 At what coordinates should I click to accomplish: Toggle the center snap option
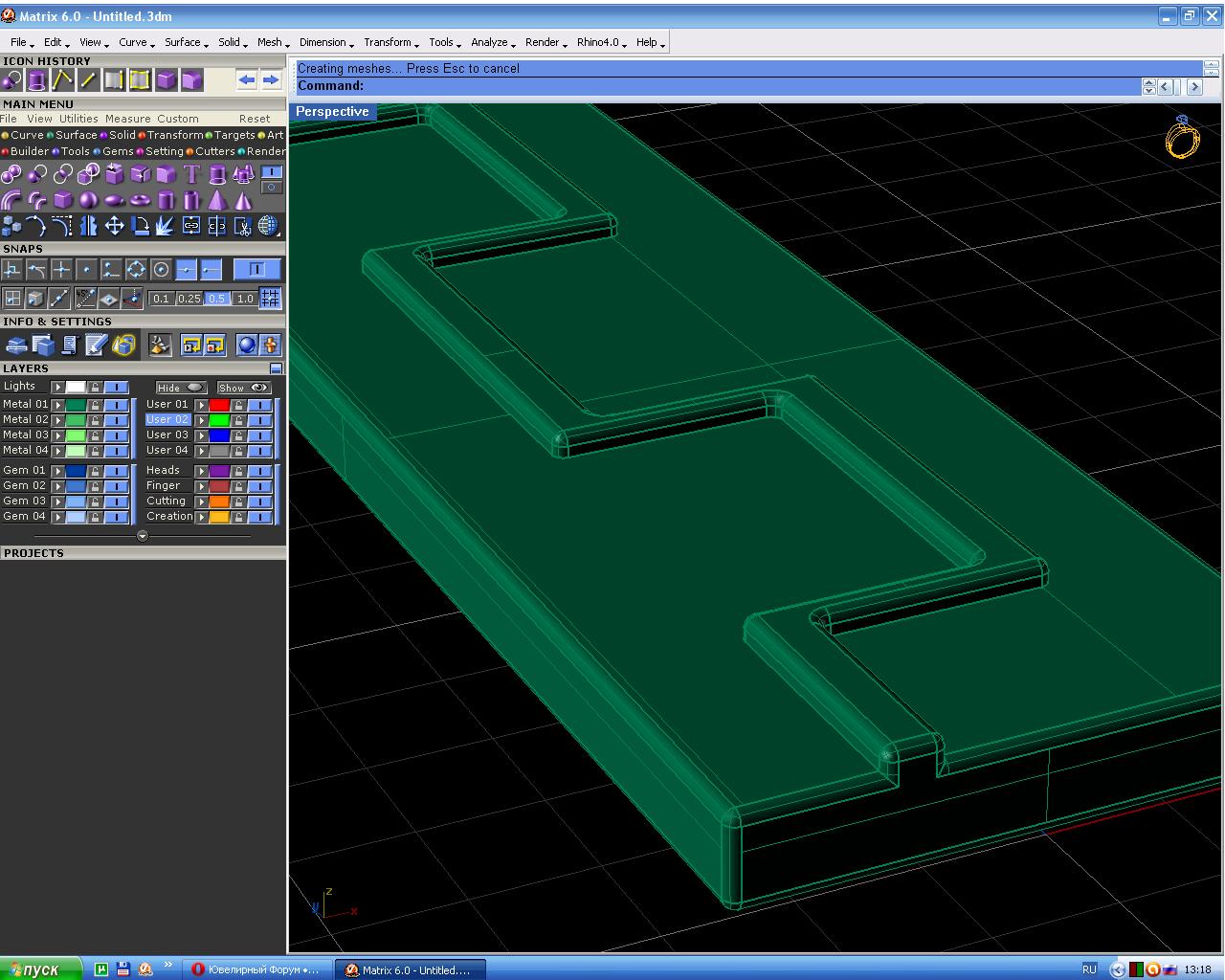pos(161,270)
